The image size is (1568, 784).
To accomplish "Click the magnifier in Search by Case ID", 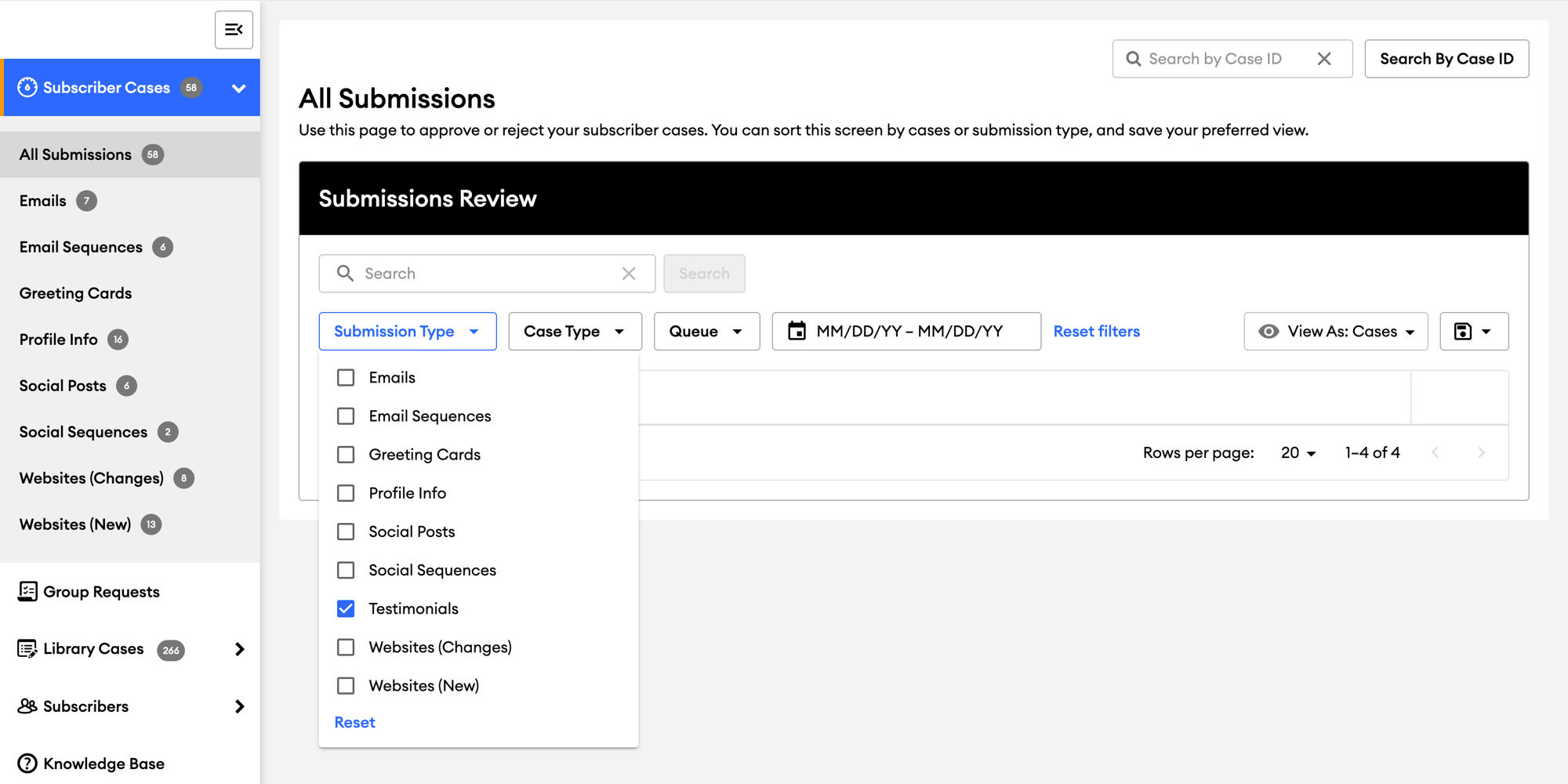I will (1134, 59).
